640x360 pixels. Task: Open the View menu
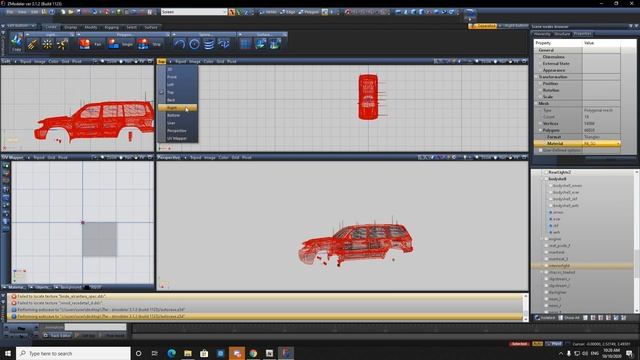click(x=22, y=12)
